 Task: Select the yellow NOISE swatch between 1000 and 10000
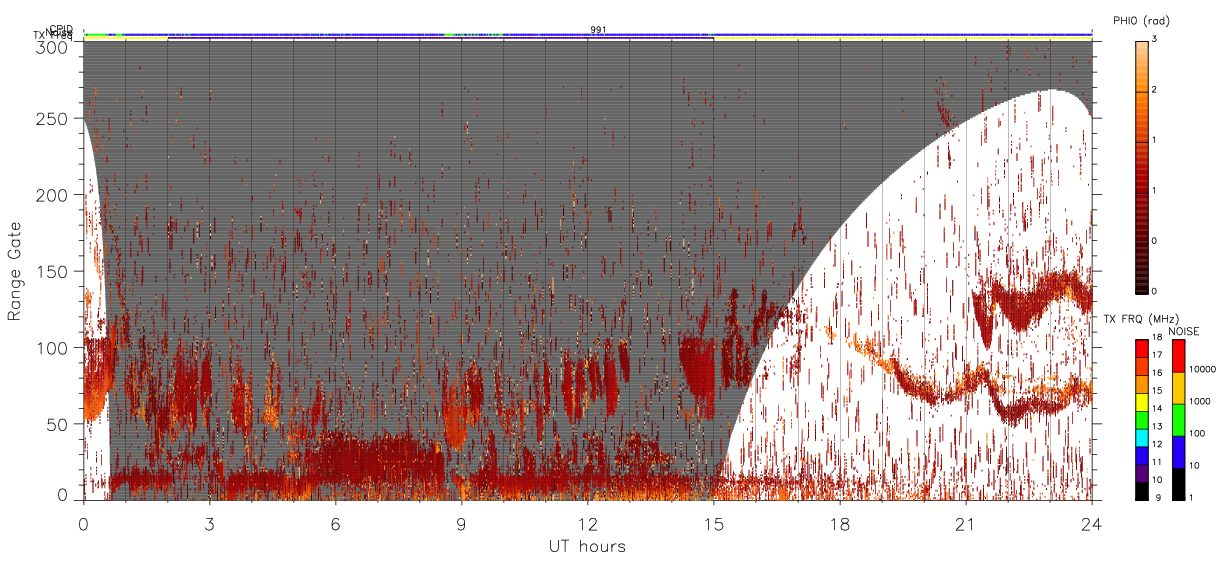(x=1179, y=388)
